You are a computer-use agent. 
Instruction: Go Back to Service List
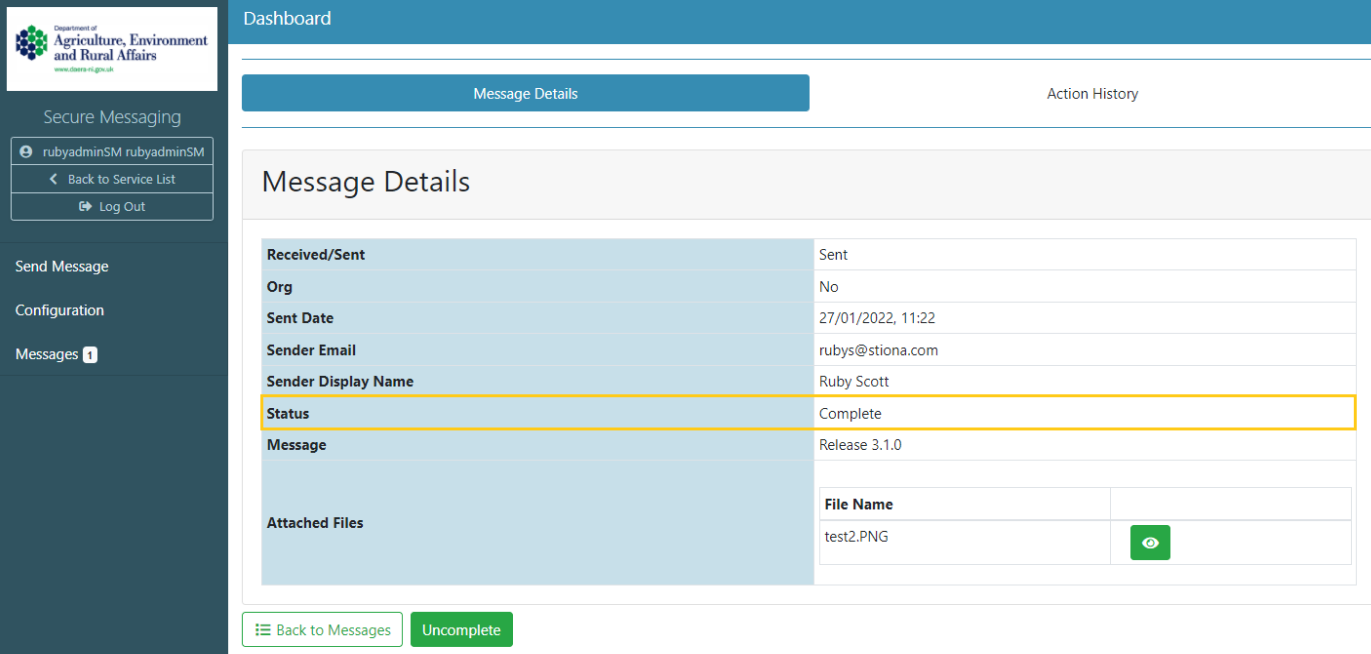(112, 179)
